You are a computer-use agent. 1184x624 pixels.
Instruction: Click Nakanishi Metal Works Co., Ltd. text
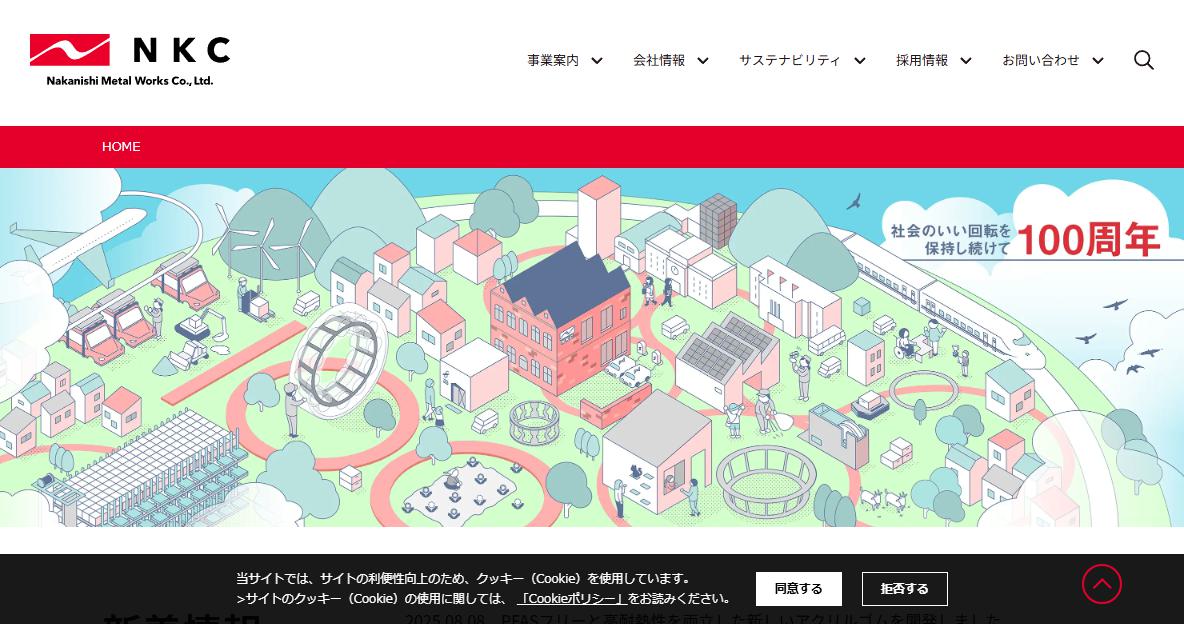(x=130, y=81)
